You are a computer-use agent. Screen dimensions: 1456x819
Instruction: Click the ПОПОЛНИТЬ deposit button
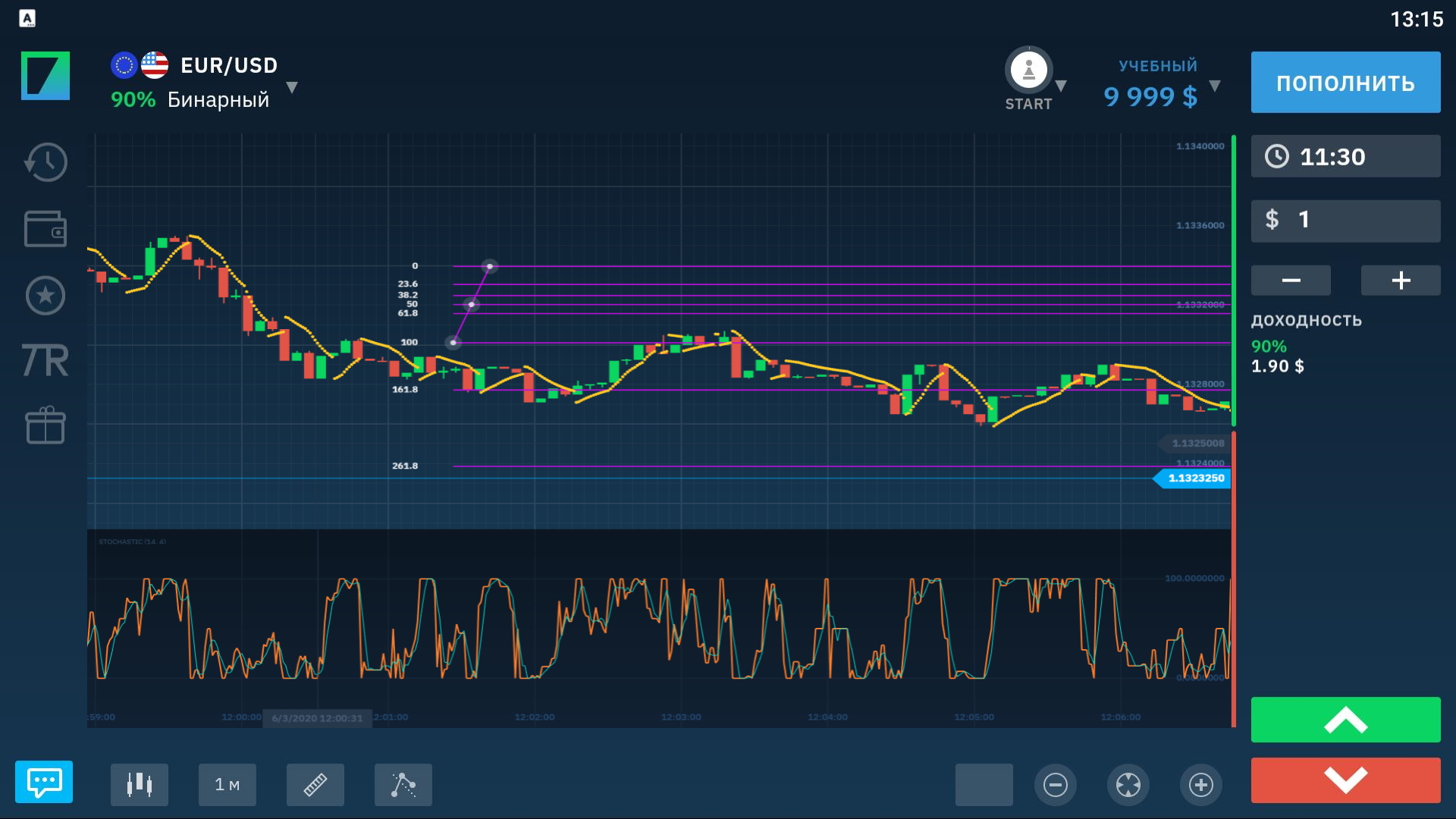[x=1345, y=82]
